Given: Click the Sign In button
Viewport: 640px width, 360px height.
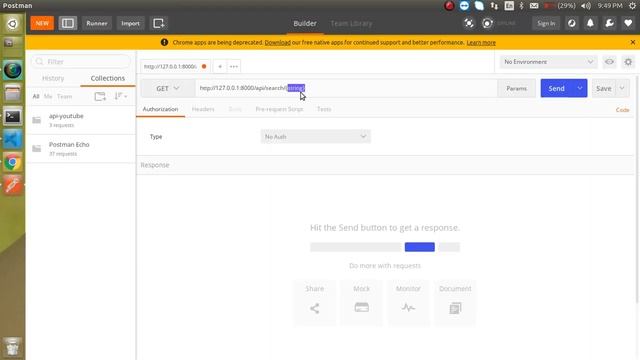Looking at the screenshot, I should coord(546,23).
